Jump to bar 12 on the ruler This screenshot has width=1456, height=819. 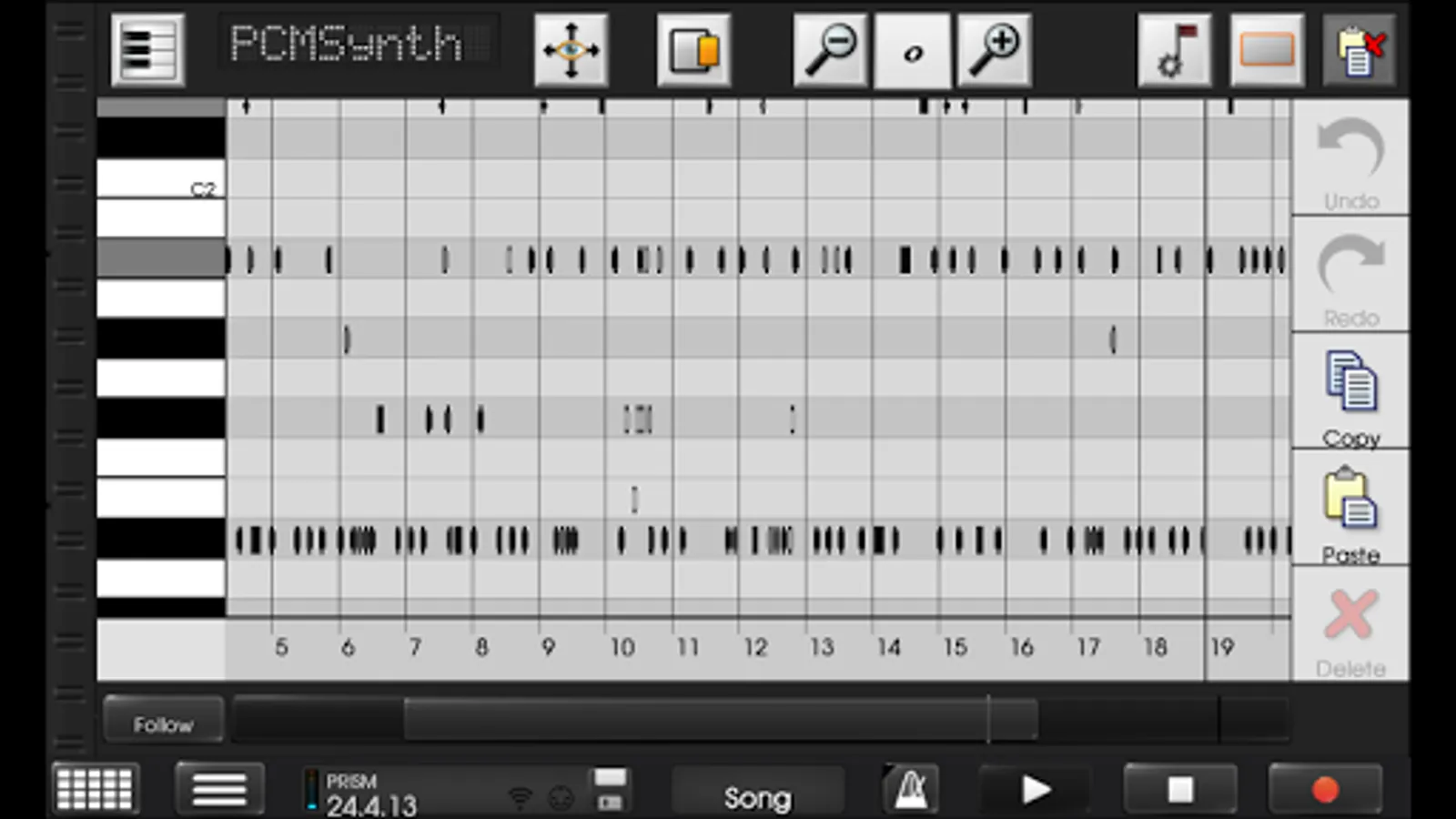click(x=755, y=647)
